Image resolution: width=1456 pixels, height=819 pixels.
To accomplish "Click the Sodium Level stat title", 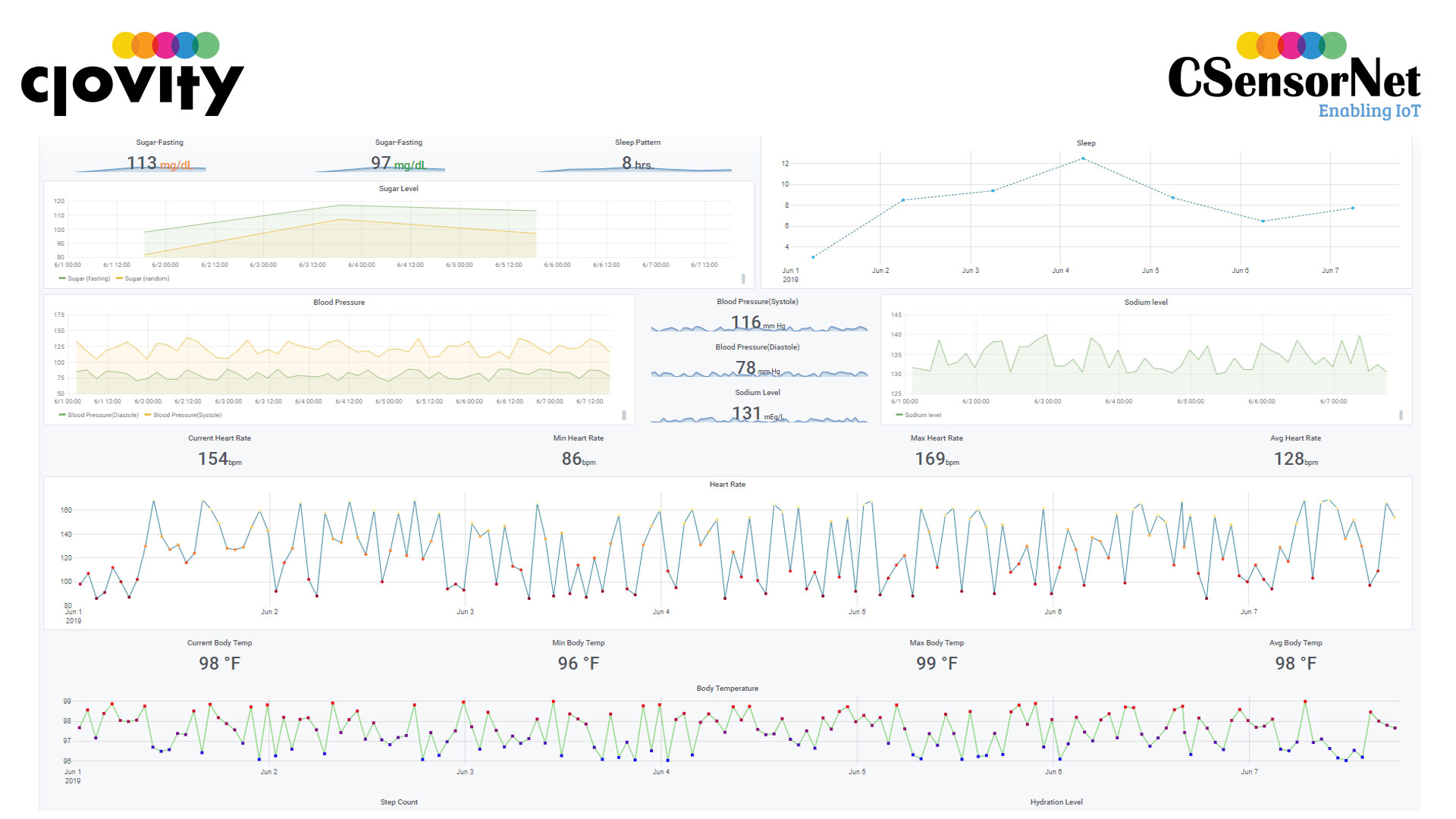I will pyautogui.click(x=758, y=393).
